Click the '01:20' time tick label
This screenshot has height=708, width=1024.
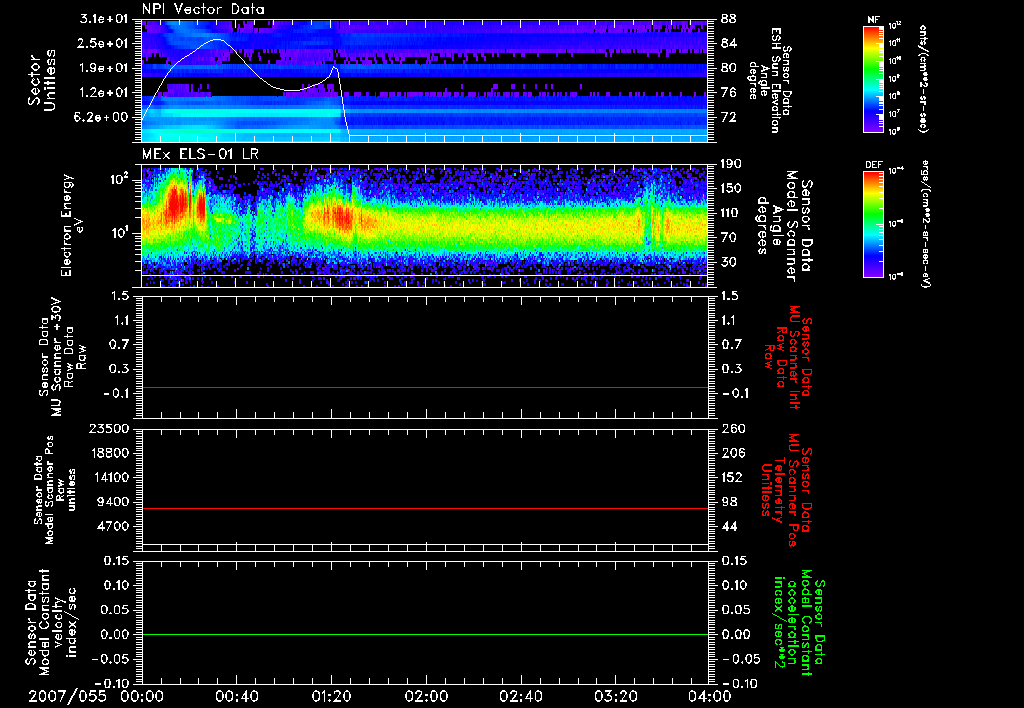pos(331,696)
